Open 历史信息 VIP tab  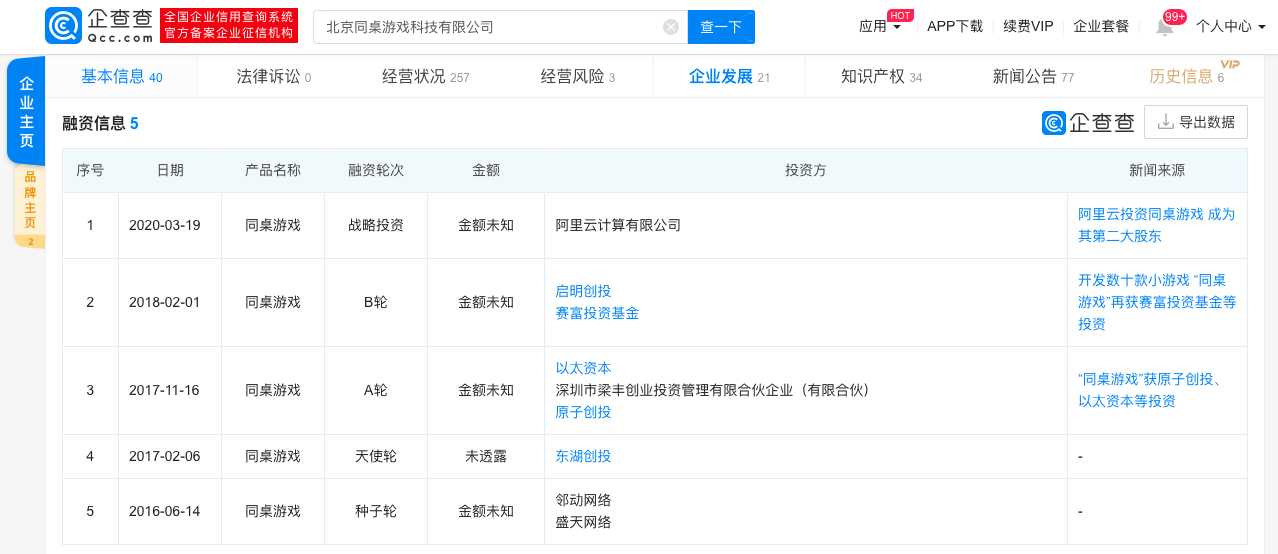(x=1187, y=77)
